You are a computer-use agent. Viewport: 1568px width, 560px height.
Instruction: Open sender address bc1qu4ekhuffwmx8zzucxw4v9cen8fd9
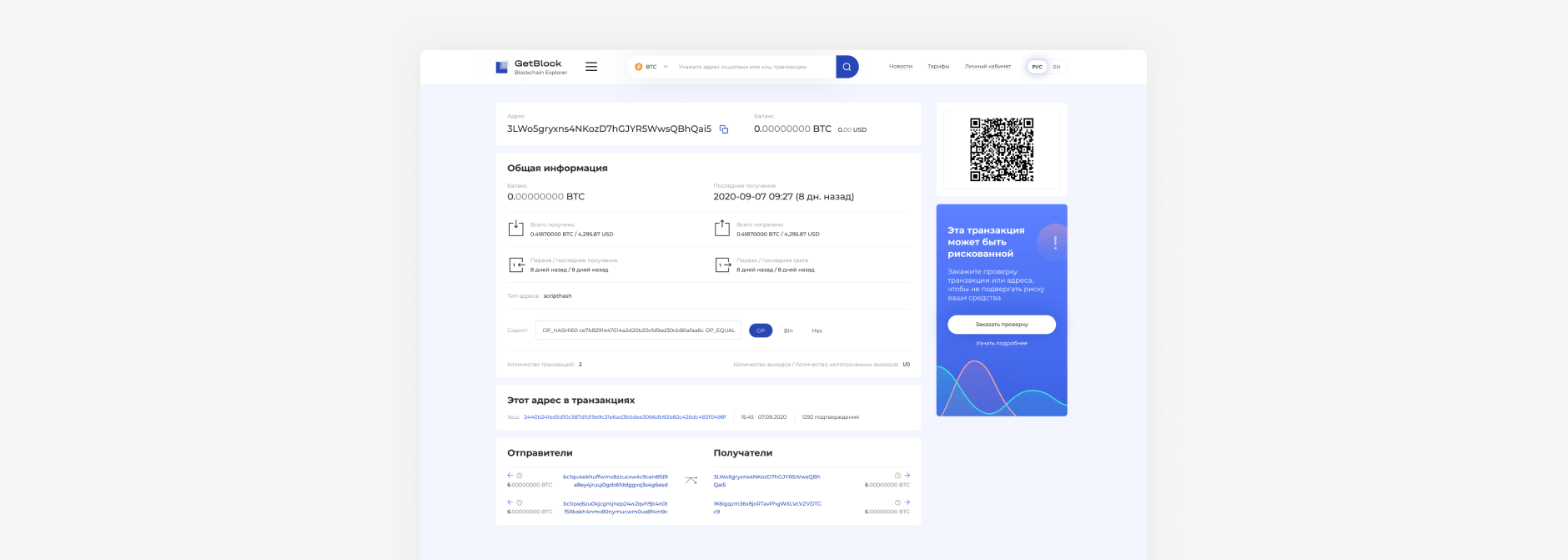pyautogui.click(x=616, y=481)
